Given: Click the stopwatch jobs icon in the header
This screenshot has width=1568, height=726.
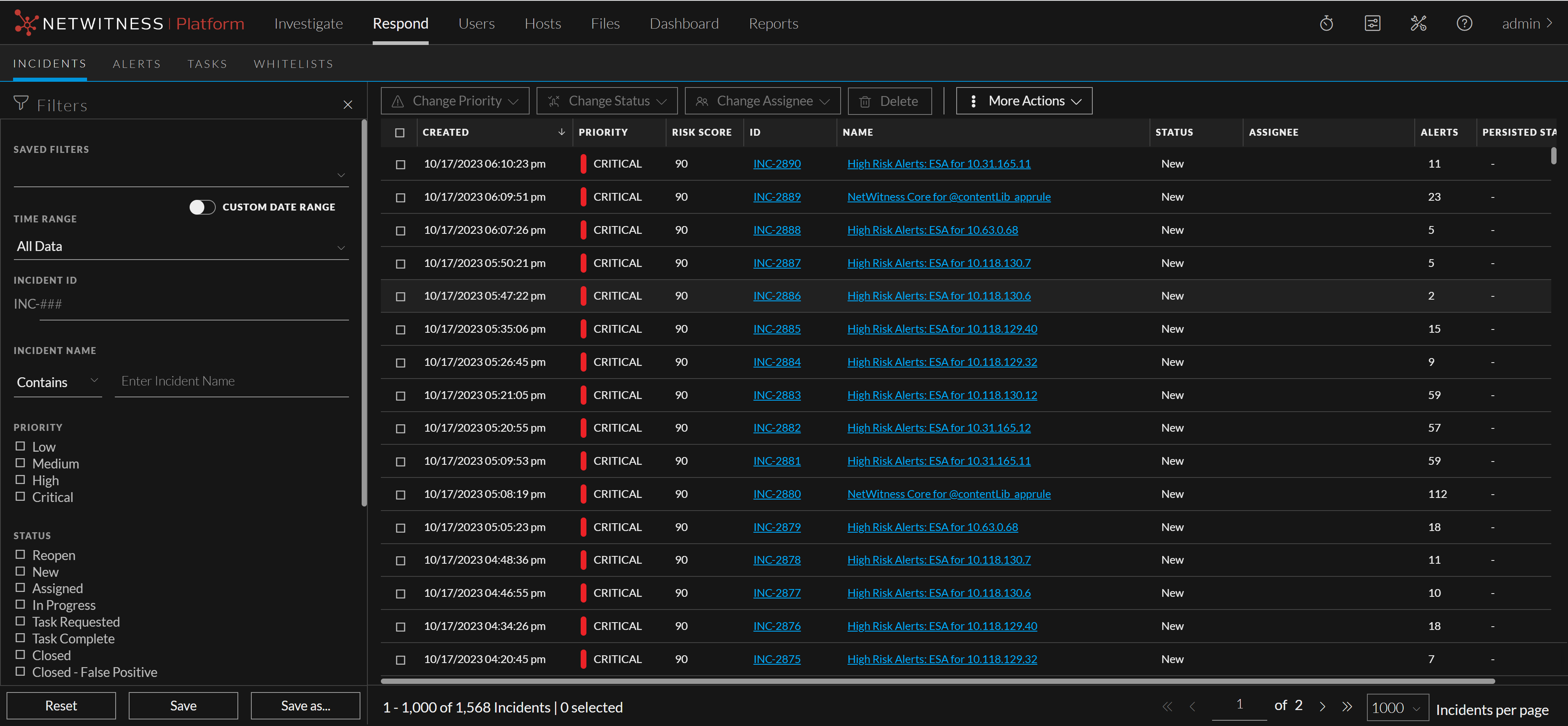Looking at the screenshot, I should pyautogui.click(x=1326, y=23).
